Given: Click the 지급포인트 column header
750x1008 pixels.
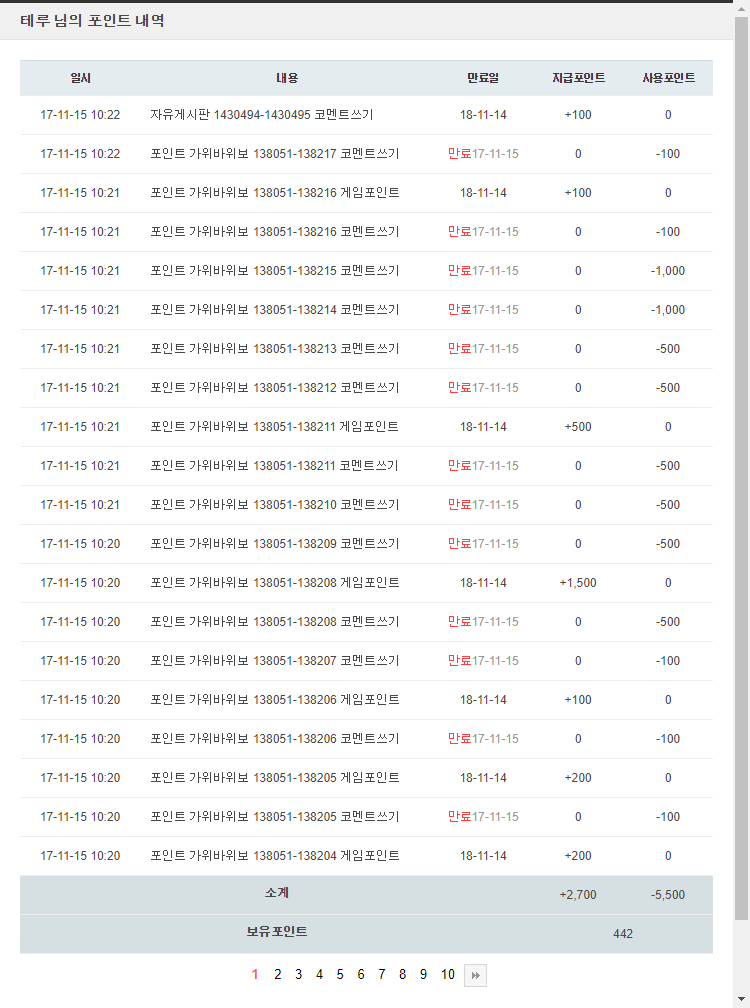Looking at the screenshot, I should click(578, 78).
